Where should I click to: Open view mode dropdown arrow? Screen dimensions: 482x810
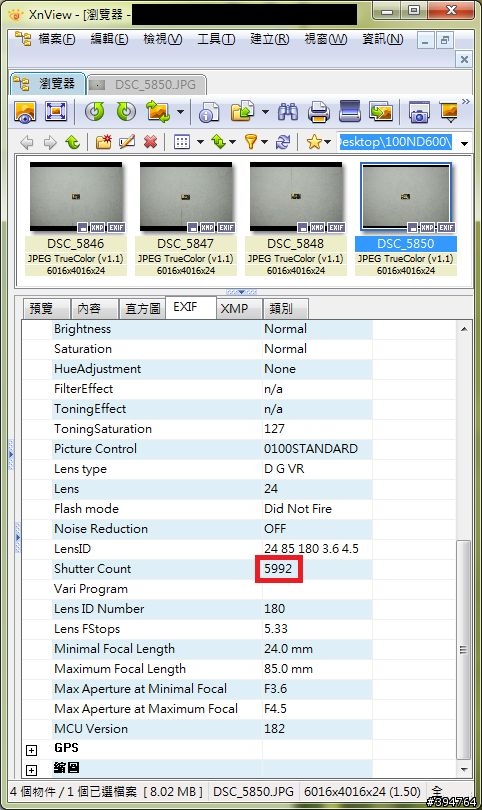200,142
